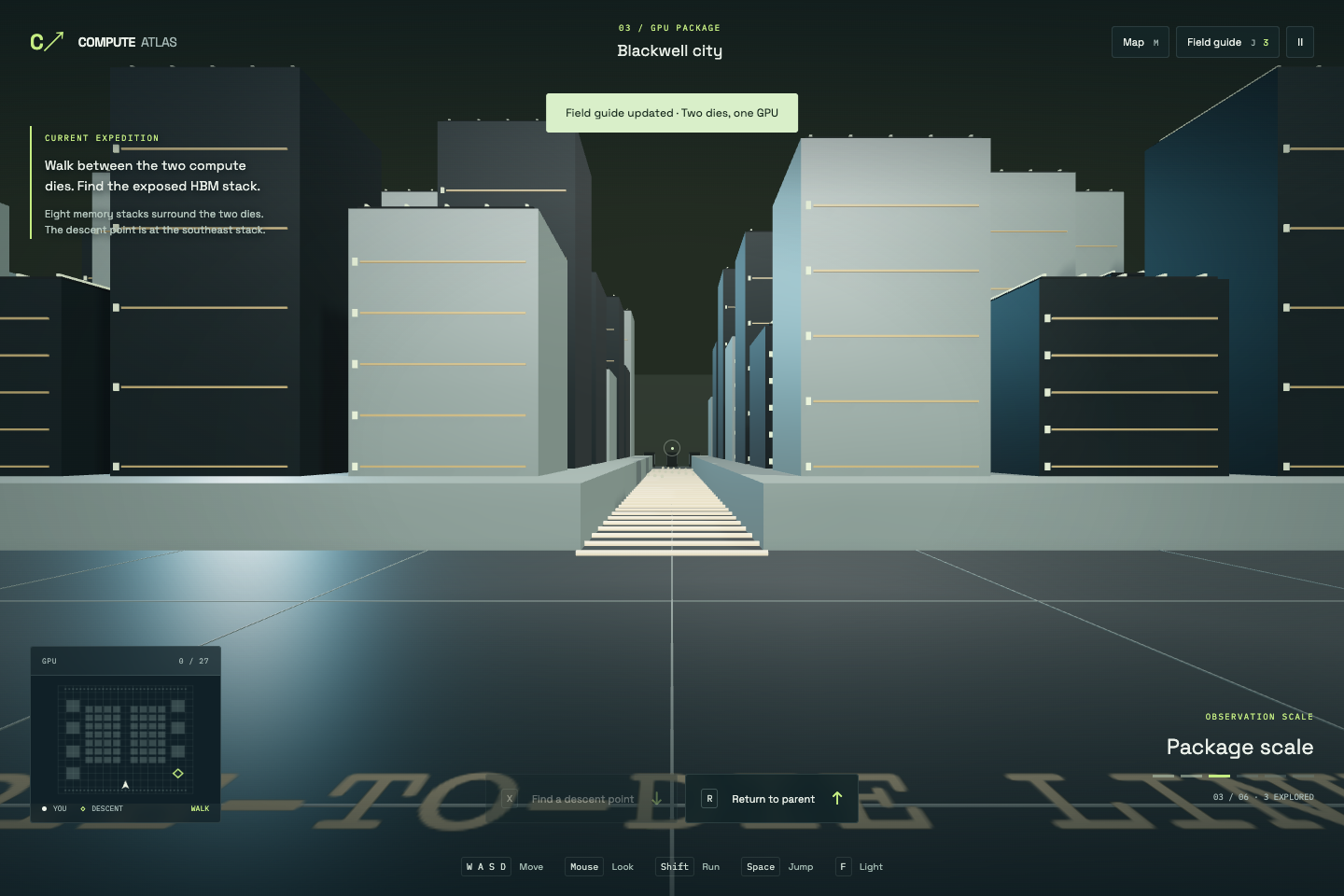Click Return to parent
The image size is (1344, 896).
pyautogui.click(x=772, y=799)
